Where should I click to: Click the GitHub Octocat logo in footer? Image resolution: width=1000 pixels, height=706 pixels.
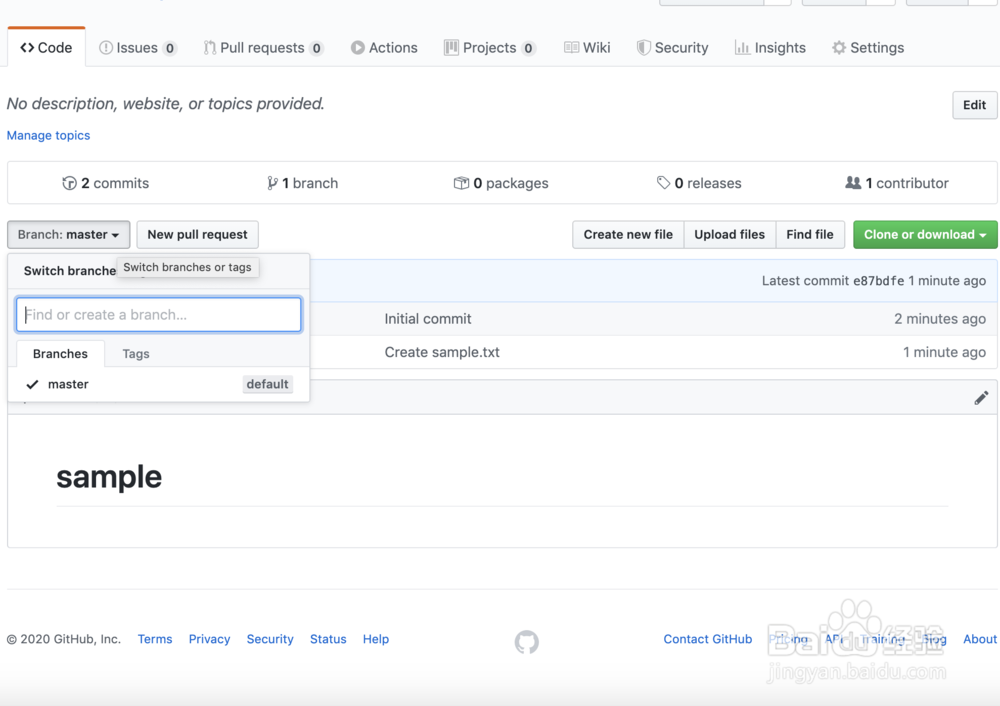pos(526,641)
